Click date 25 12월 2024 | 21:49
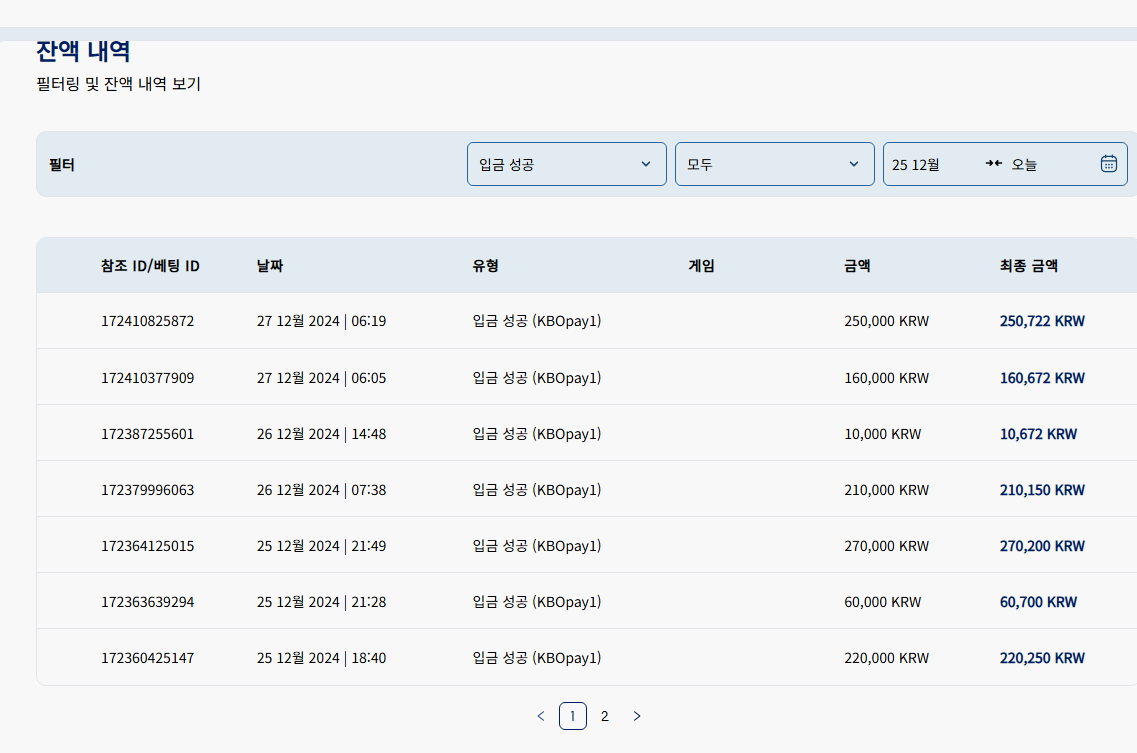 321,546
